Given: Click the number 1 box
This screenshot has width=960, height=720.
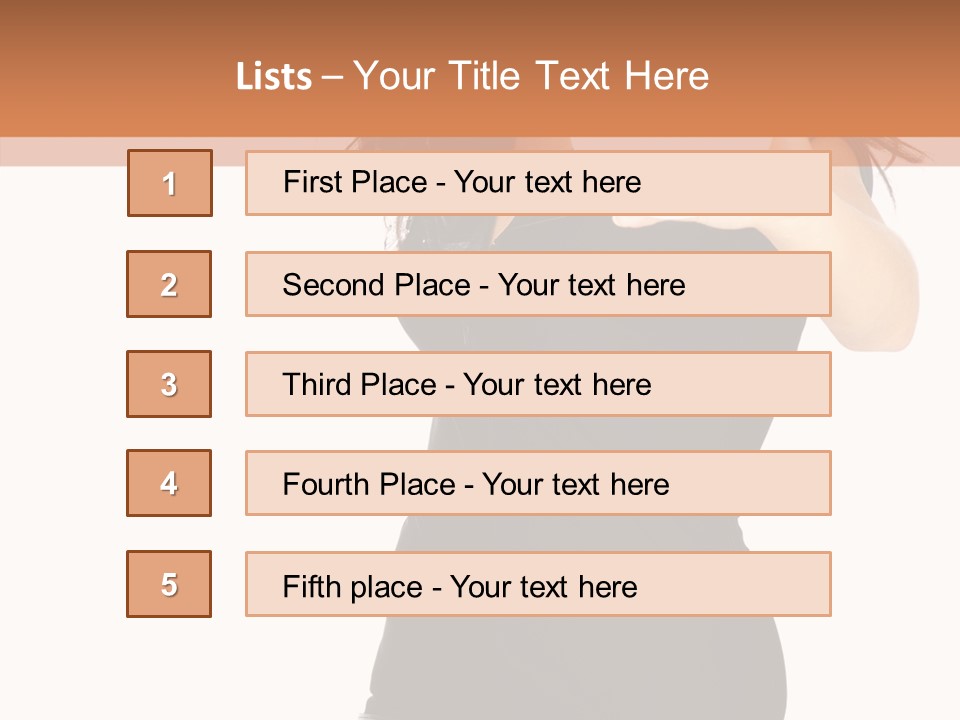Looking at the screenshot, I should (170, 183).
